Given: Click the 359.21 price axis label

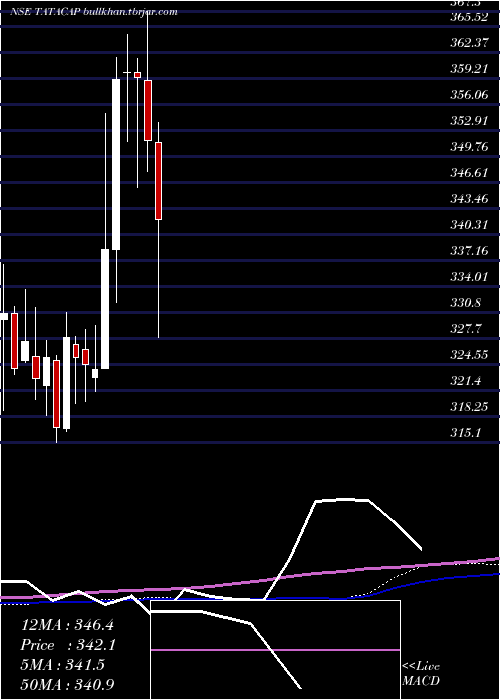Looking at the screenshot, I should (x=470, y=69).
